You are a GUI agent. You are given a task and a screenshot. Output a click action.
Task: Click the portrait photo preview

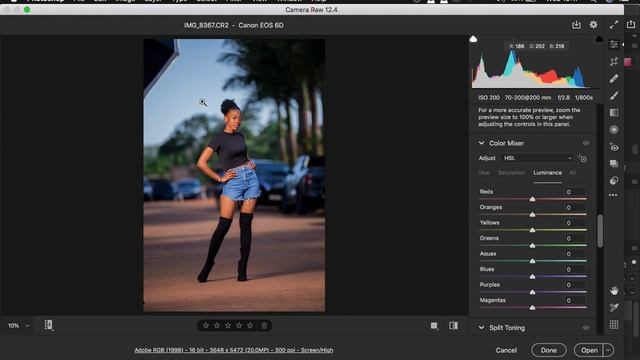tap(234, 175)
